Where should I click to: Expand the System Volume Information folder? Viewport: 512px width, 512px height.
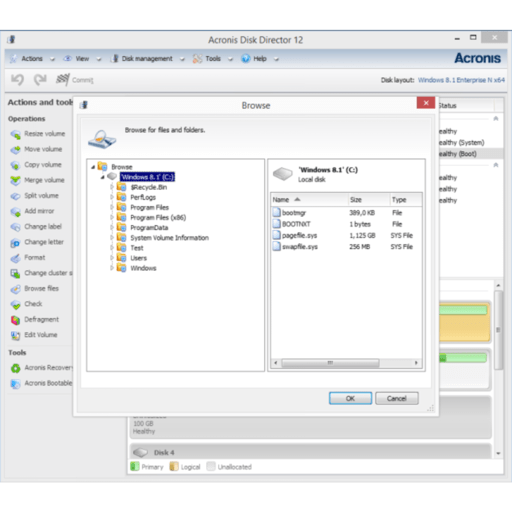pyautogui.click(x=112, y=237)
